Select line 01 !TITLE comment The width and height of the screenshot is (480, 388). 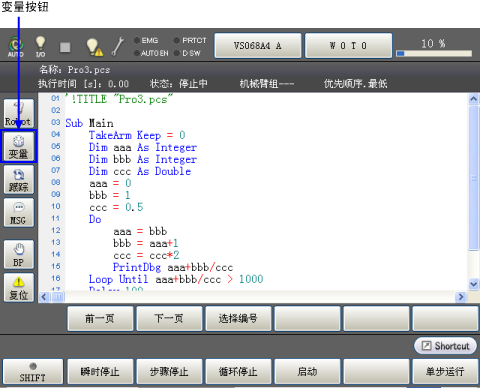119,99
